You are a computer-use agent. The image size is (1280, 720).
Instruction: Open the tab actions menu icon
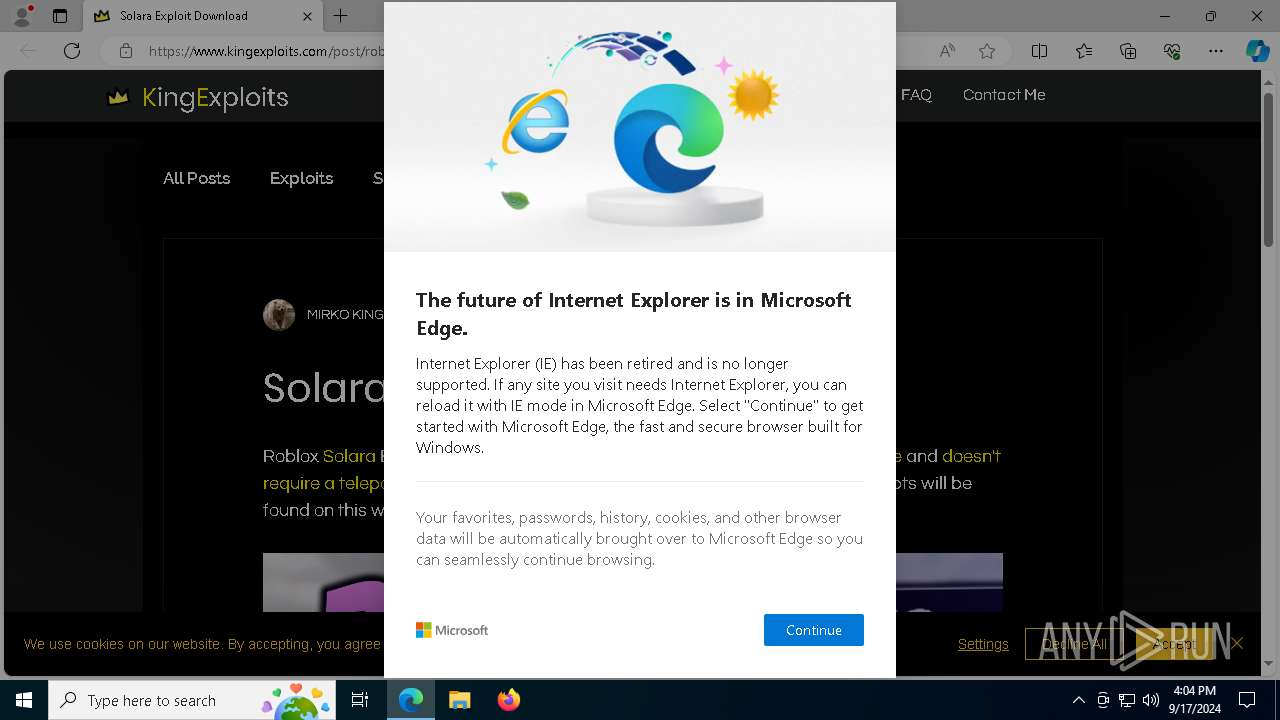coord(60,16)
